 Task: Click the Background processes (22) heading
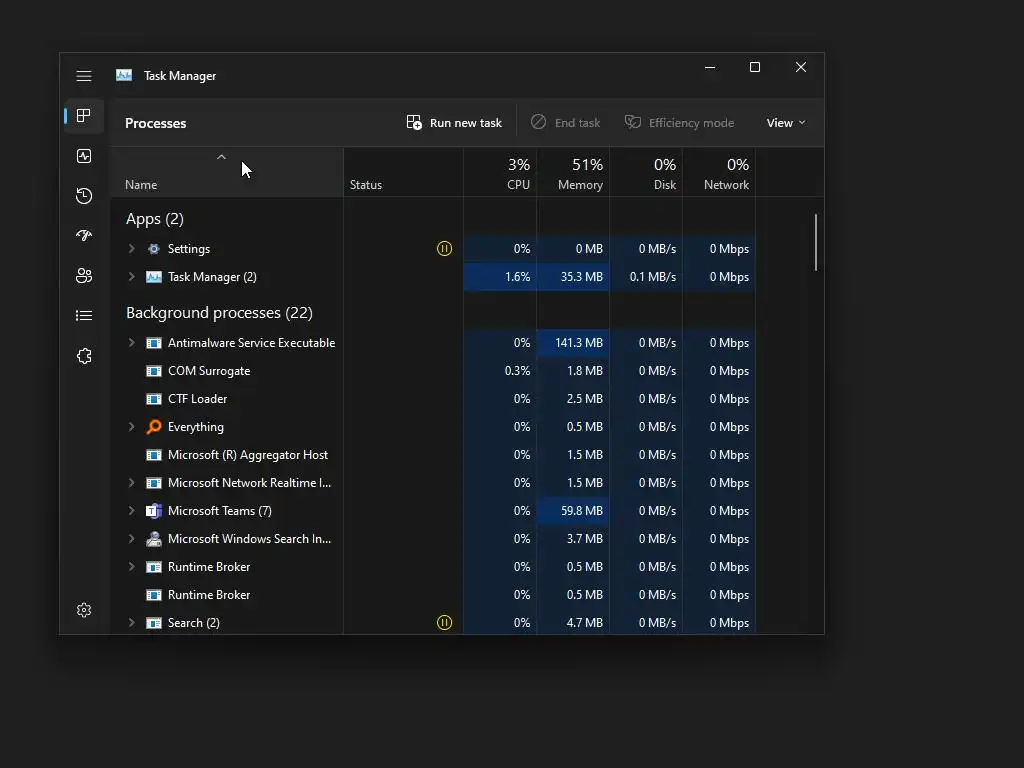[x=219, y=313]
